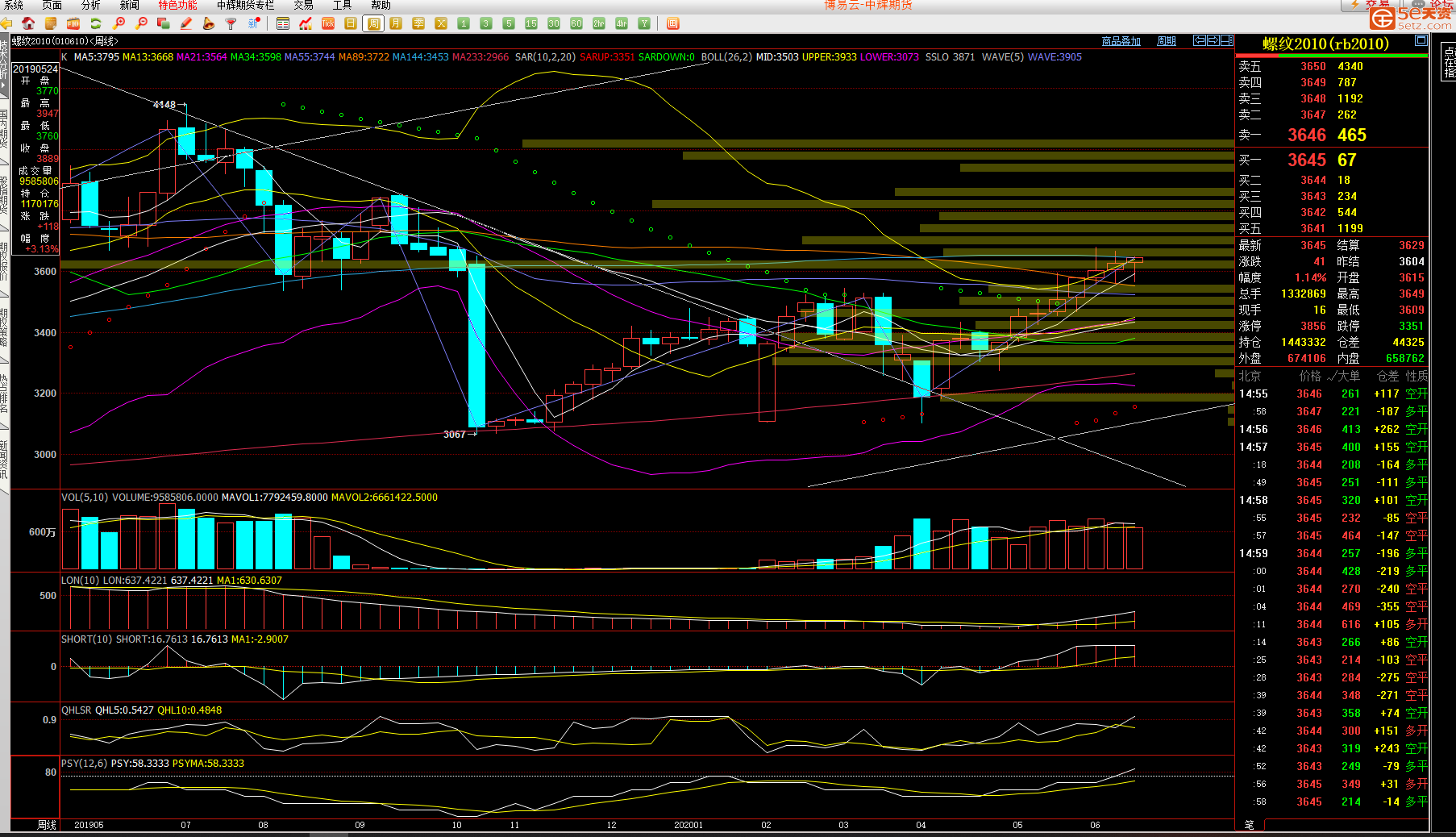The image size is (1456, 837).
Task: Click the X period icon
Action: 441,23
